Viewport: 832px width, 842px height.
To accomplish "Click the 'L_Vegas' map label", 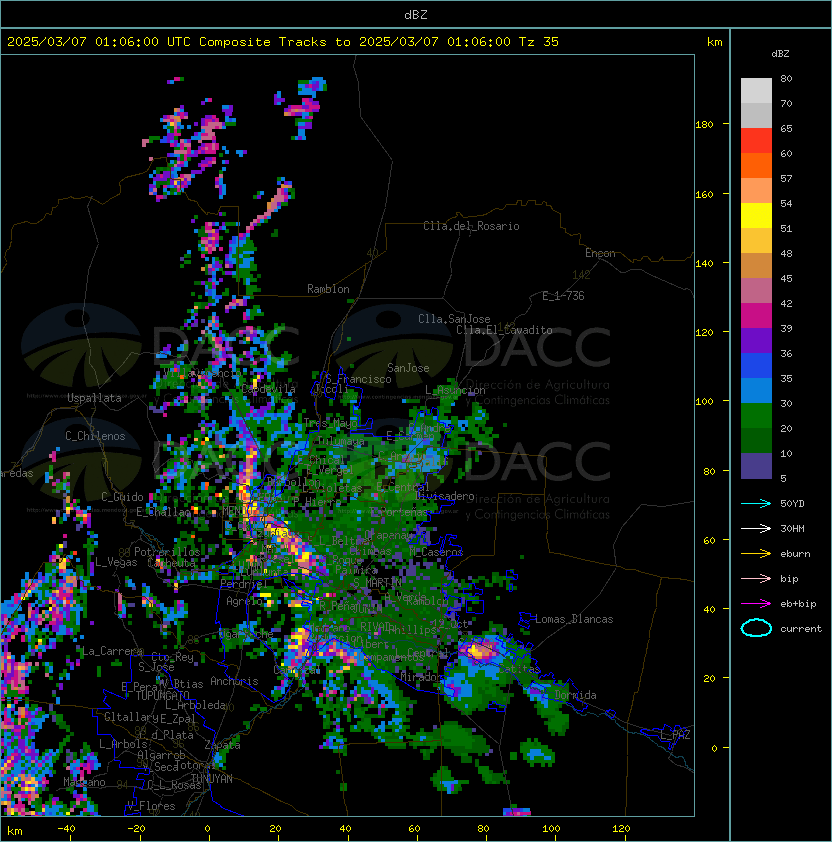I will pos(117,562).
